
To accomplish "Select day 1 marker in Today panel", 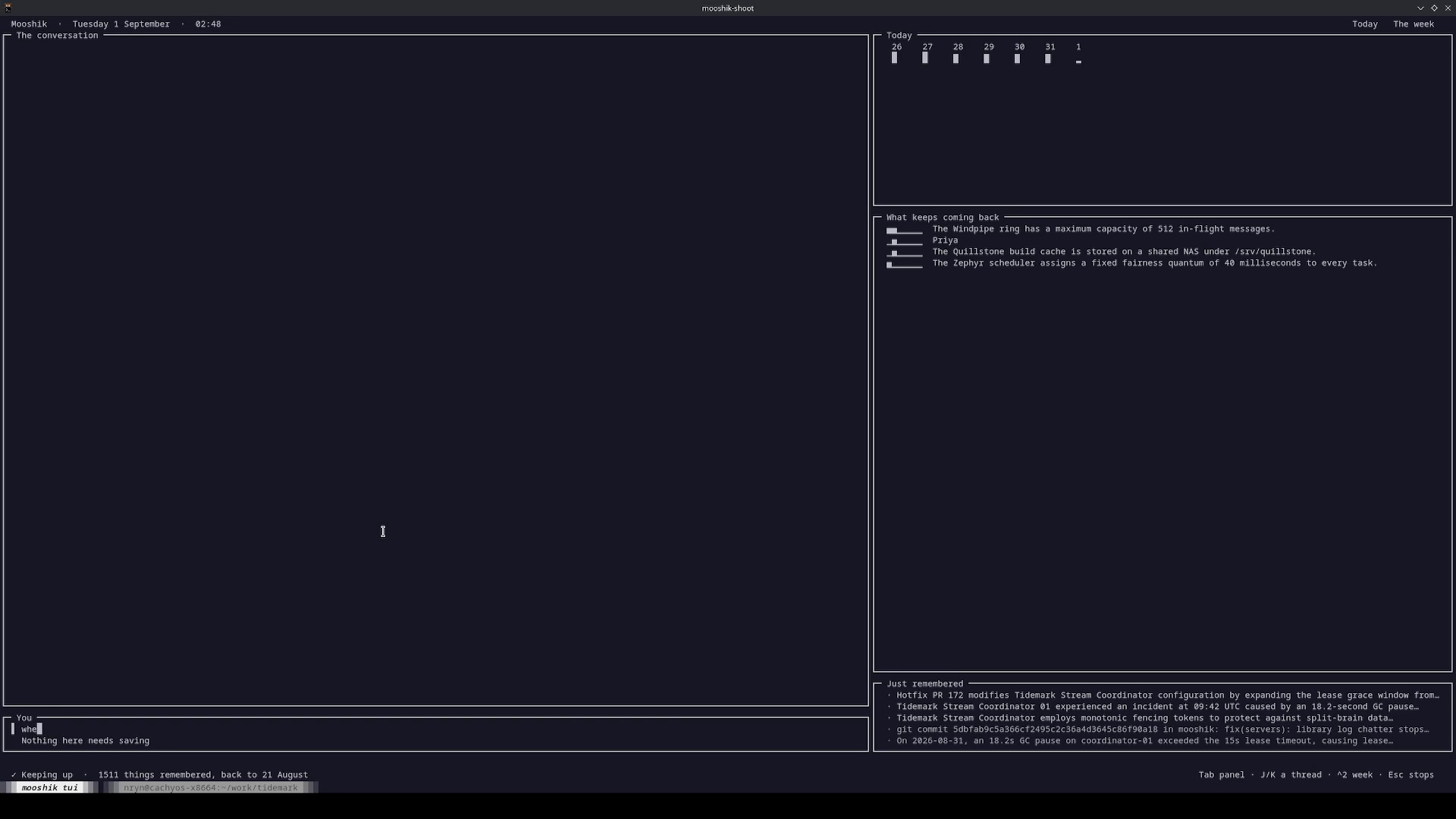I will (1078, 62).
